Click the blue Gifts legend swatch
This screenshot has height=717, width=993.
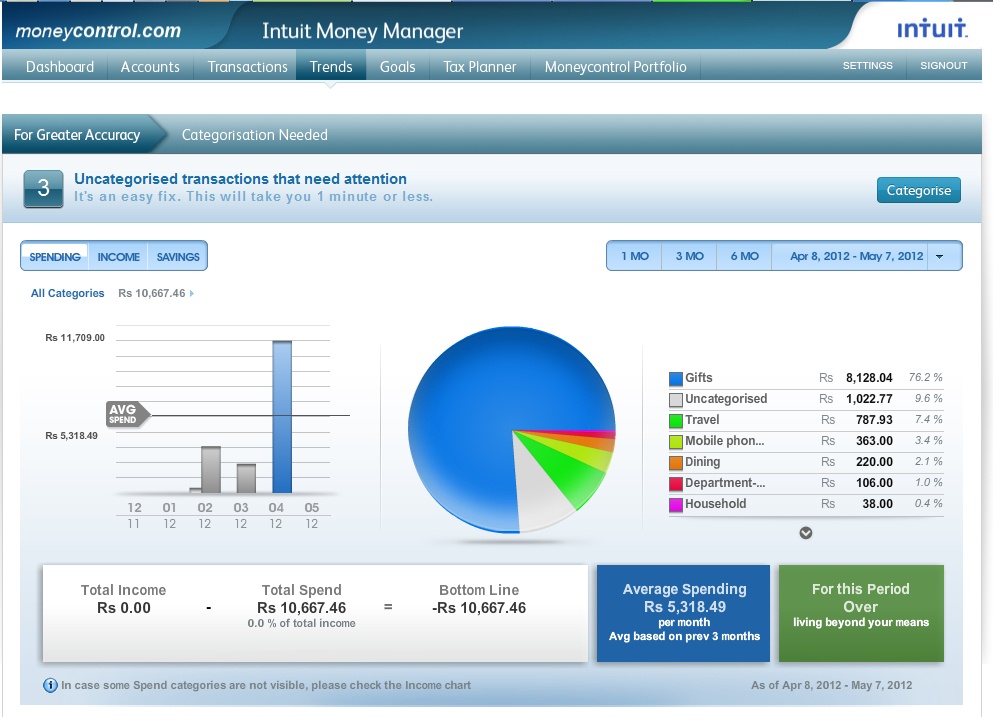tap(676, 379)
